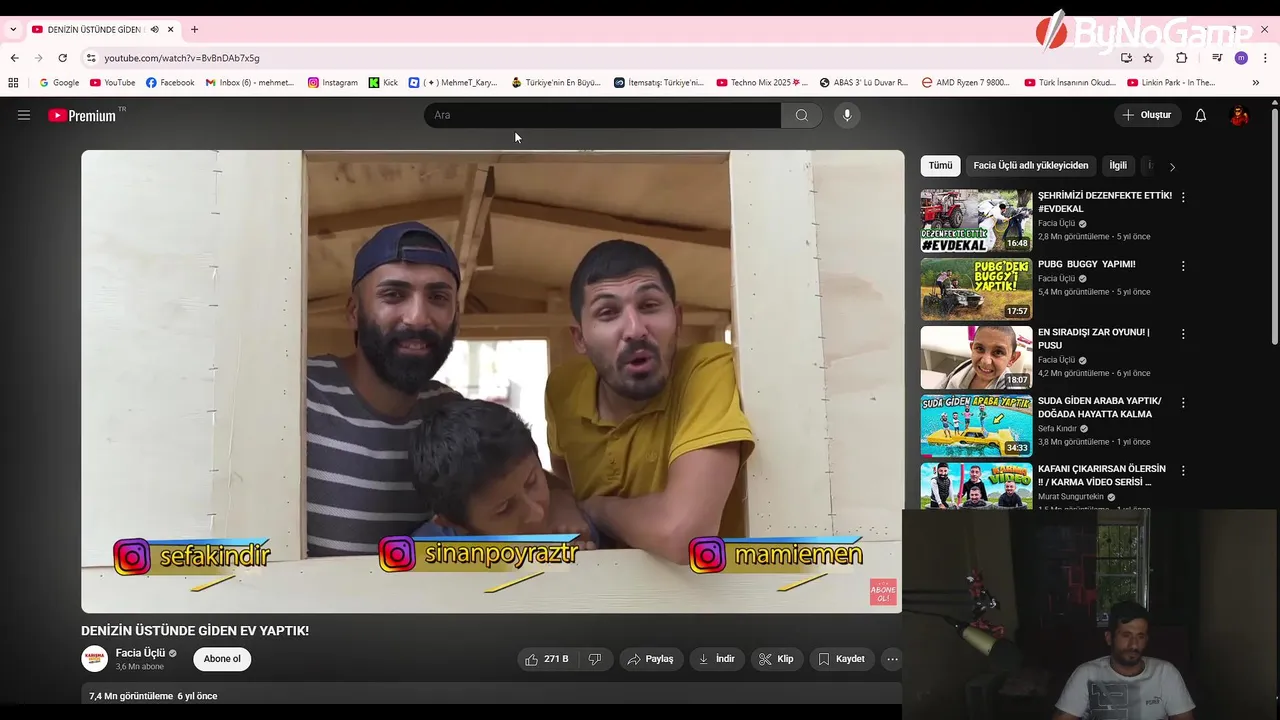Go back with the browser back arrow
Viewport: 1280px width, 720px height.
click(14, 58)
